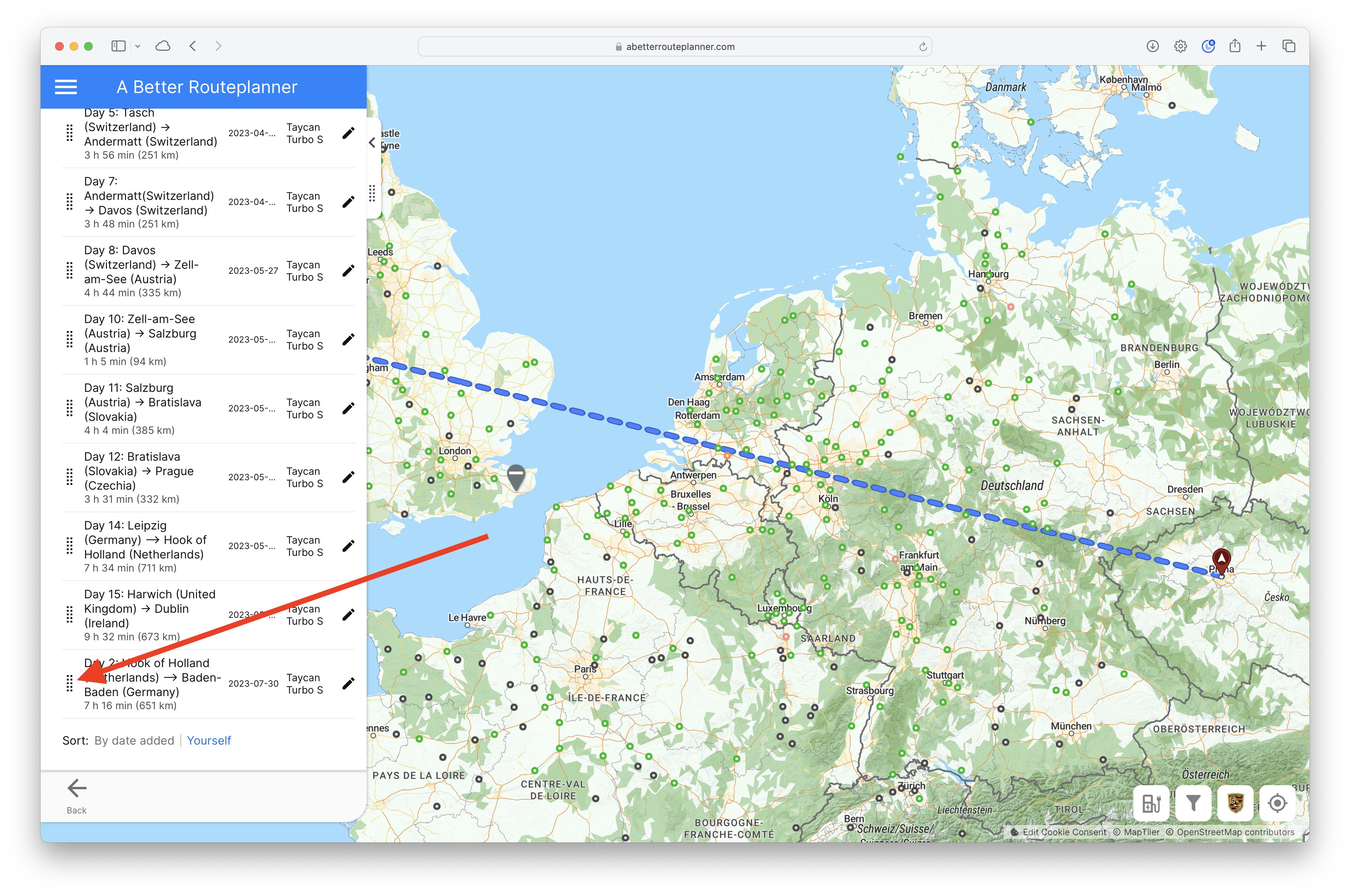
Task: Open Safari sidebar dropdown arrow
Action: coord(138,46)
